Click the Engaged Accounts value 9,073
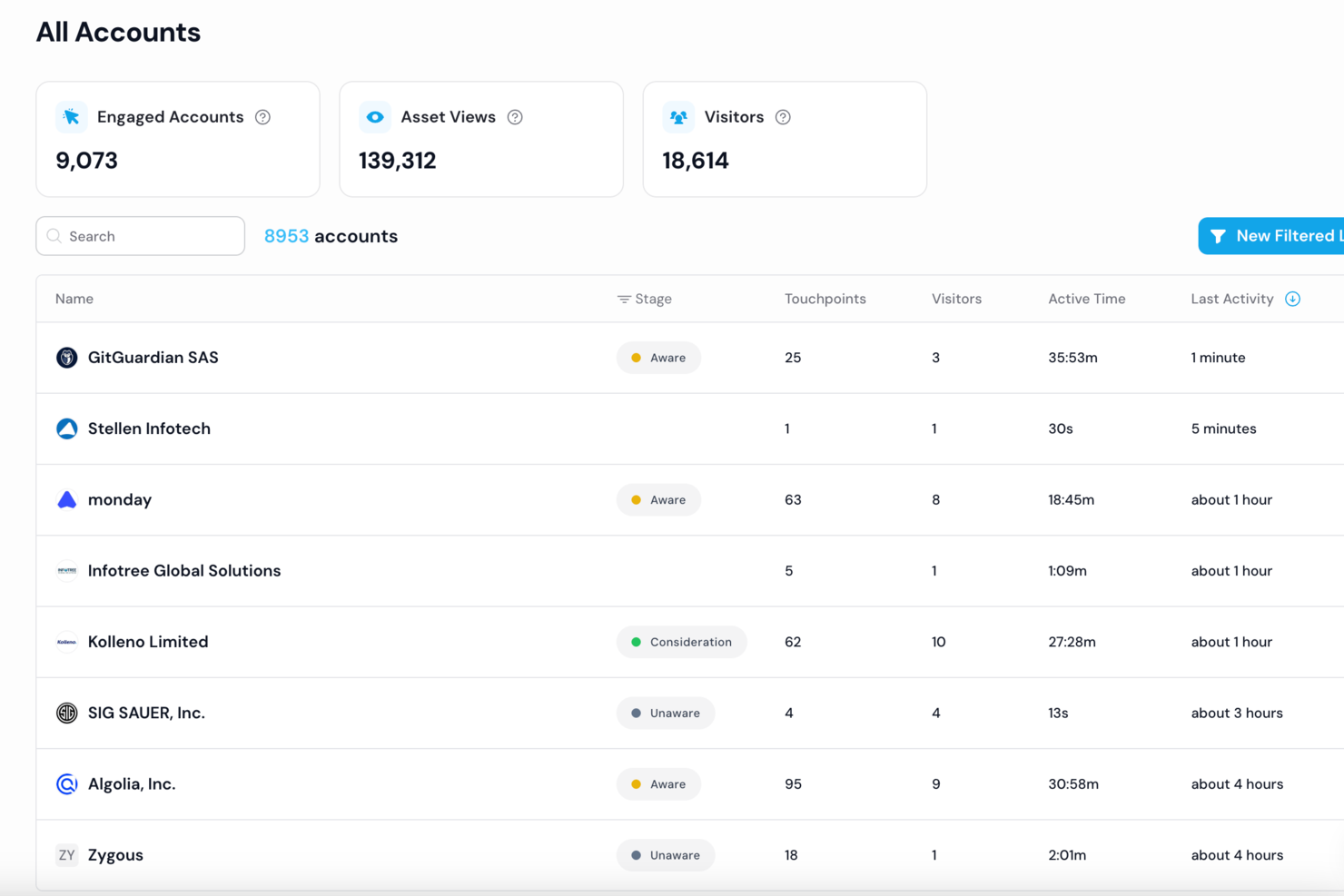1344x896 pixels. [86, 161]
